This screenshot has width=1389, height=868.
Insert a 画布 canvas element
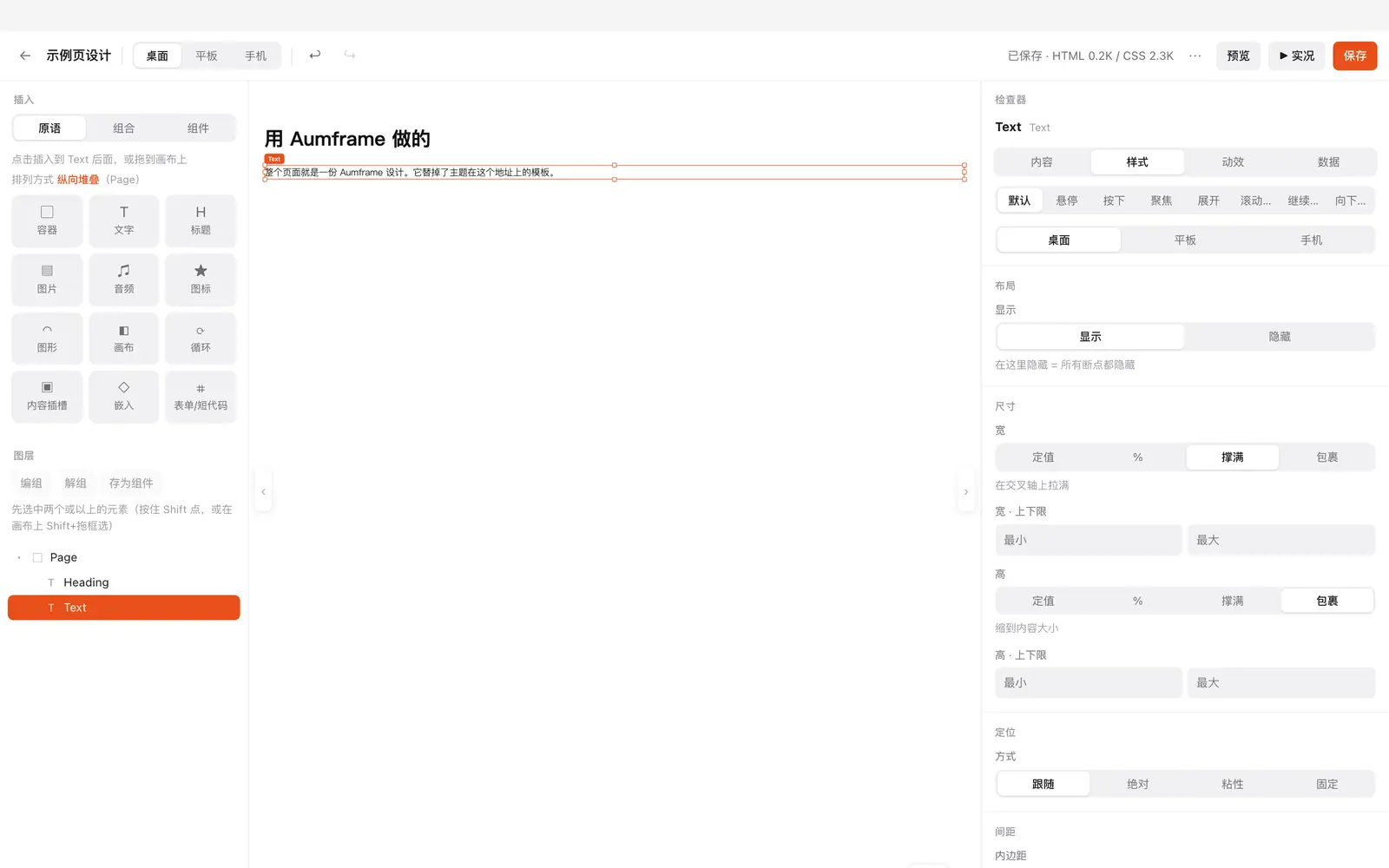pyautogui.click(x=124, y=339)
